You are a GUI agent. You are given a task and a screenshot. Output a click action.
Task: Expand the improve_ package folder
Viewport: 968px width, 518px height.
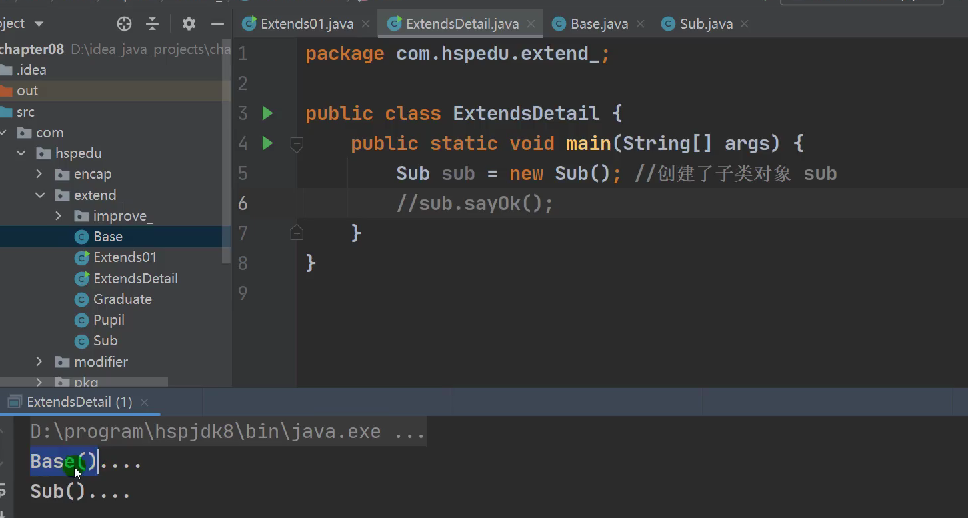click(x=59, y=216)
